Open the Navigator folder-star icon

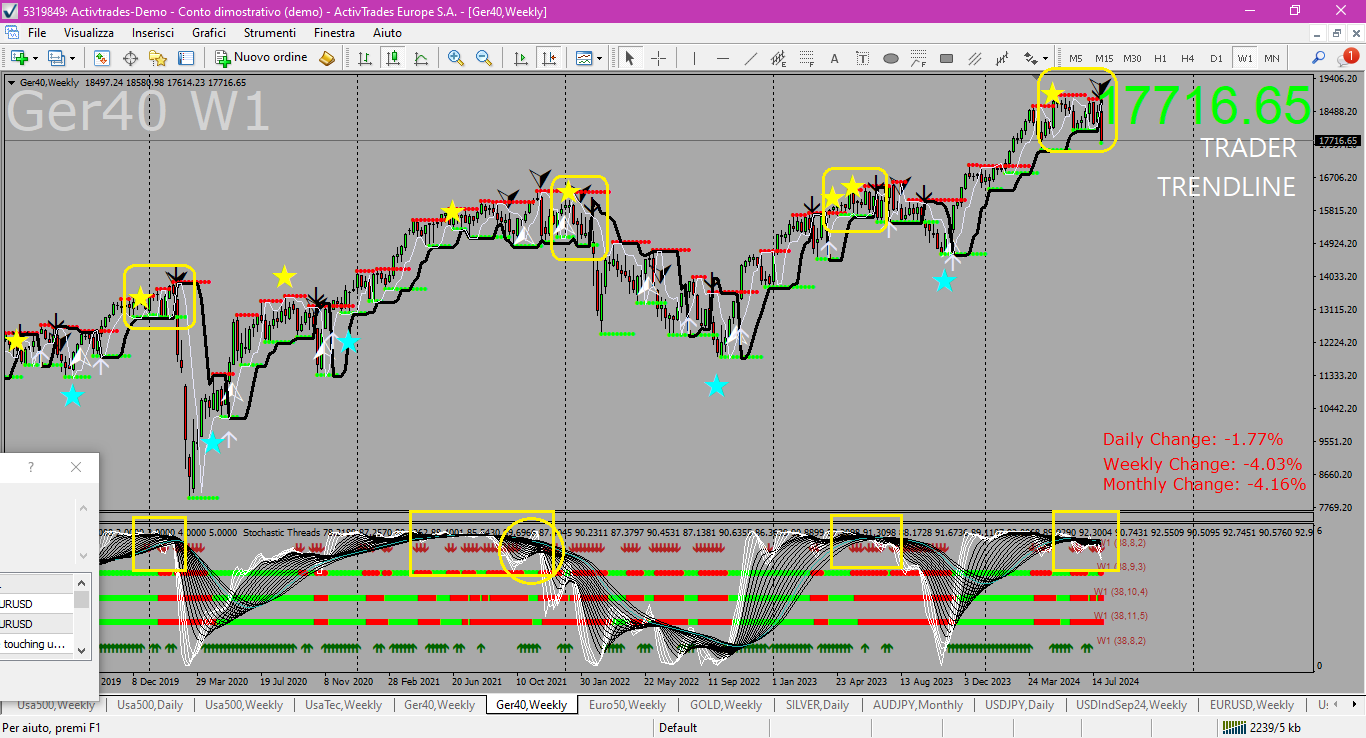[x=158, y=58]
